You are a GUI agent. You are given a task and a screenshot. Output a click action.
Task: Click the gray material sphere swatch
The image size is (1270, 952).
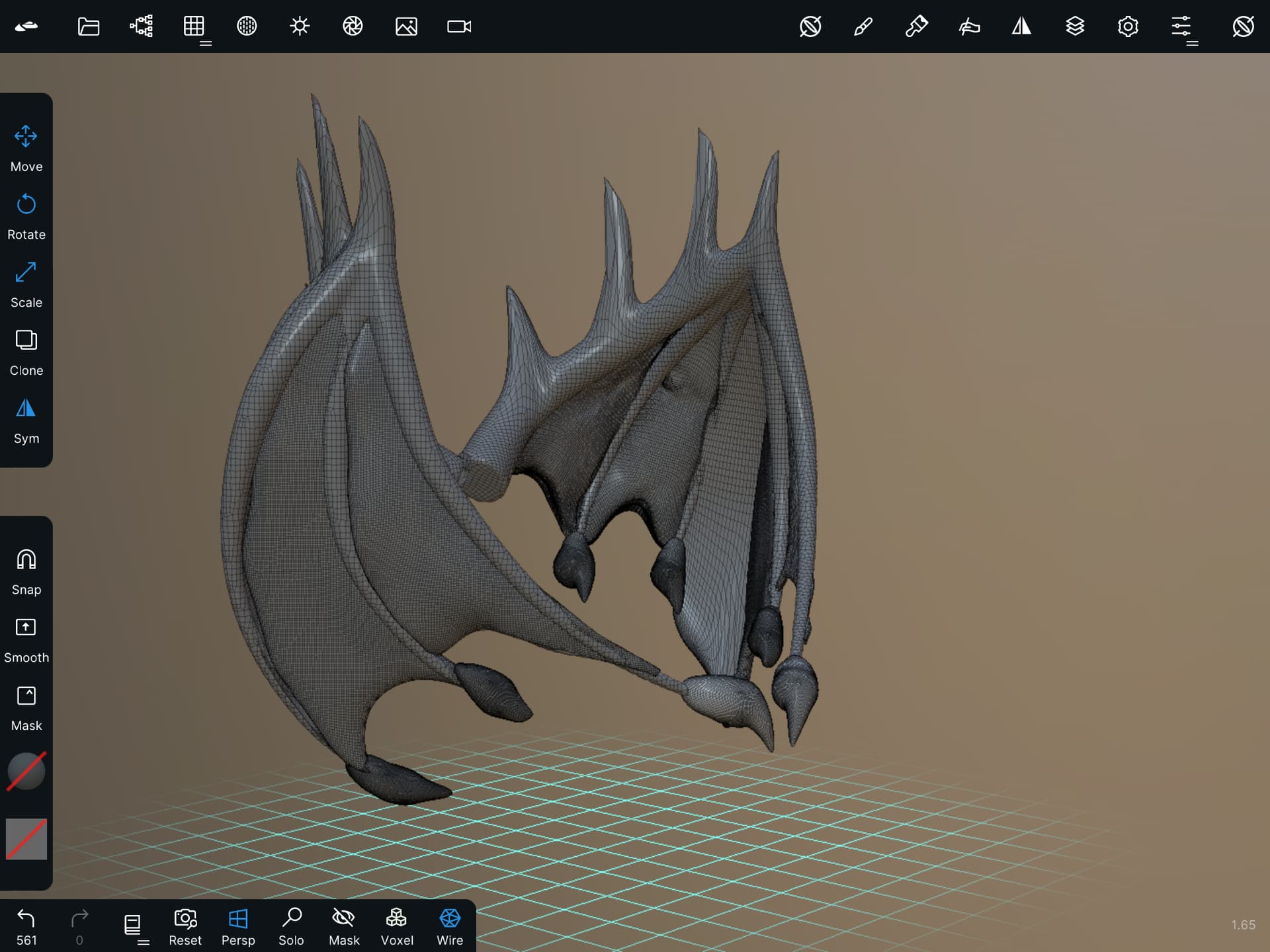point(26,771)
